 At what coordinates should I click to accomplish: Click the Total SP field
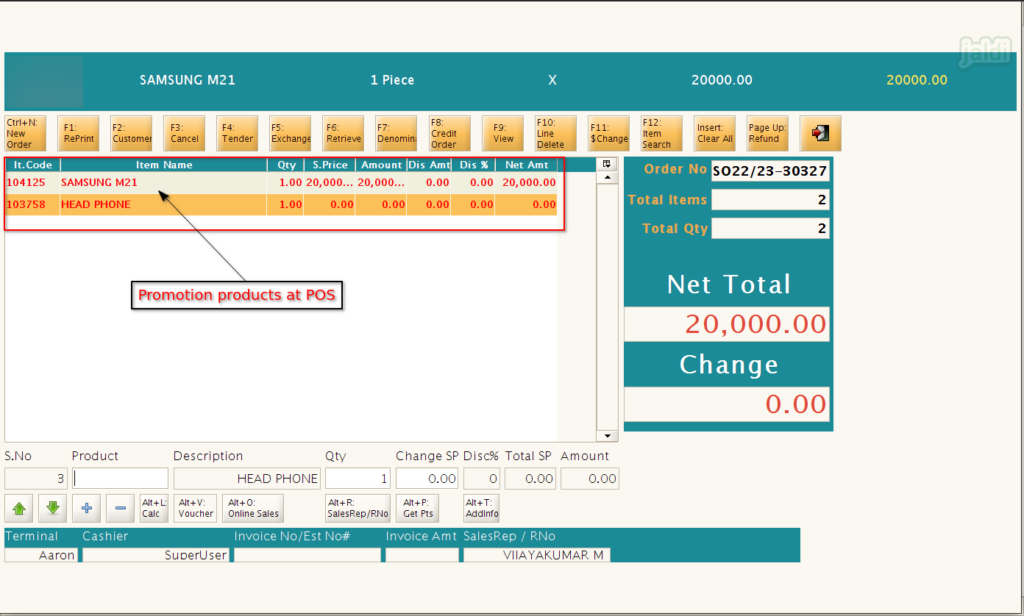point(530,479)
